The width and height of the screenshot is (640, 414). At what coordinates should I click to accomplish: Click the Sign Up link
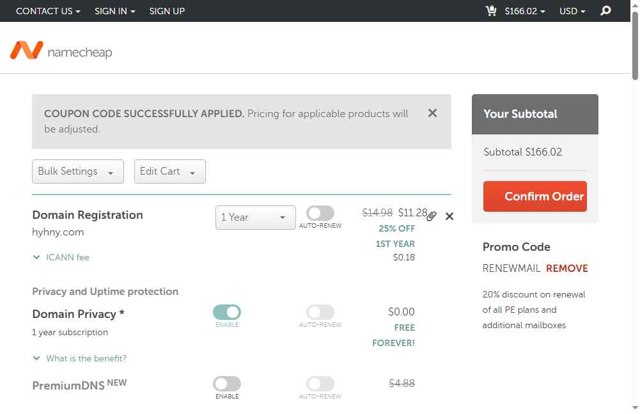point(167,11)
